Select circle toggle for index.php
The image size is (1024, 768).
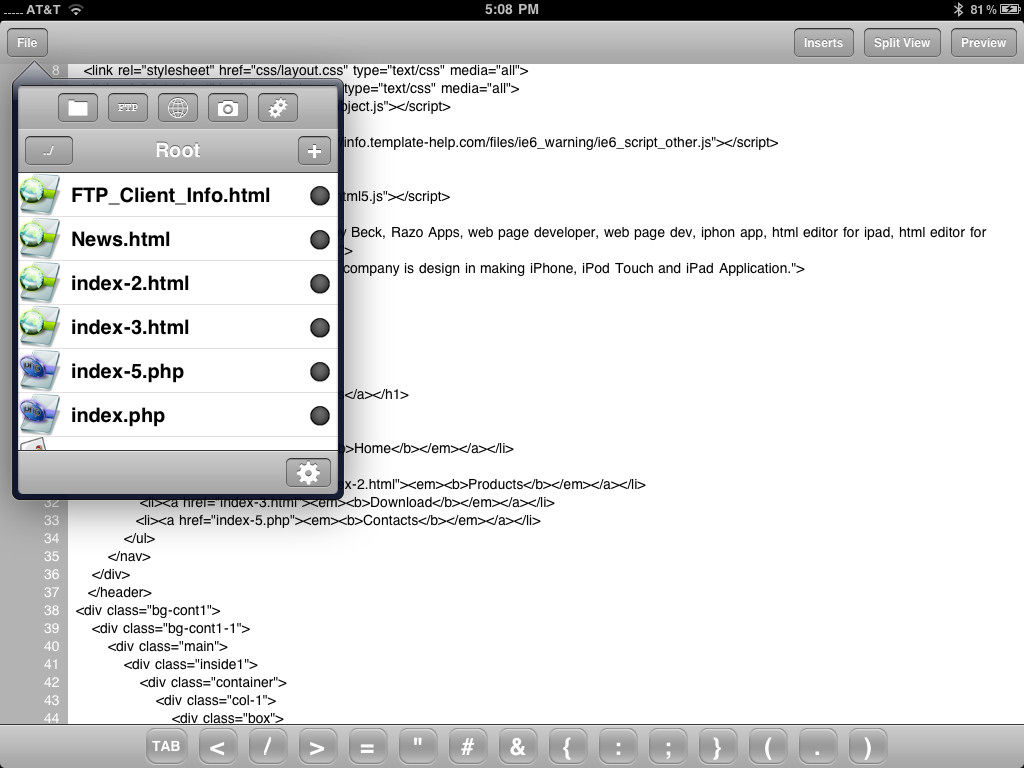pyautogui.click(x=319, y=415)
